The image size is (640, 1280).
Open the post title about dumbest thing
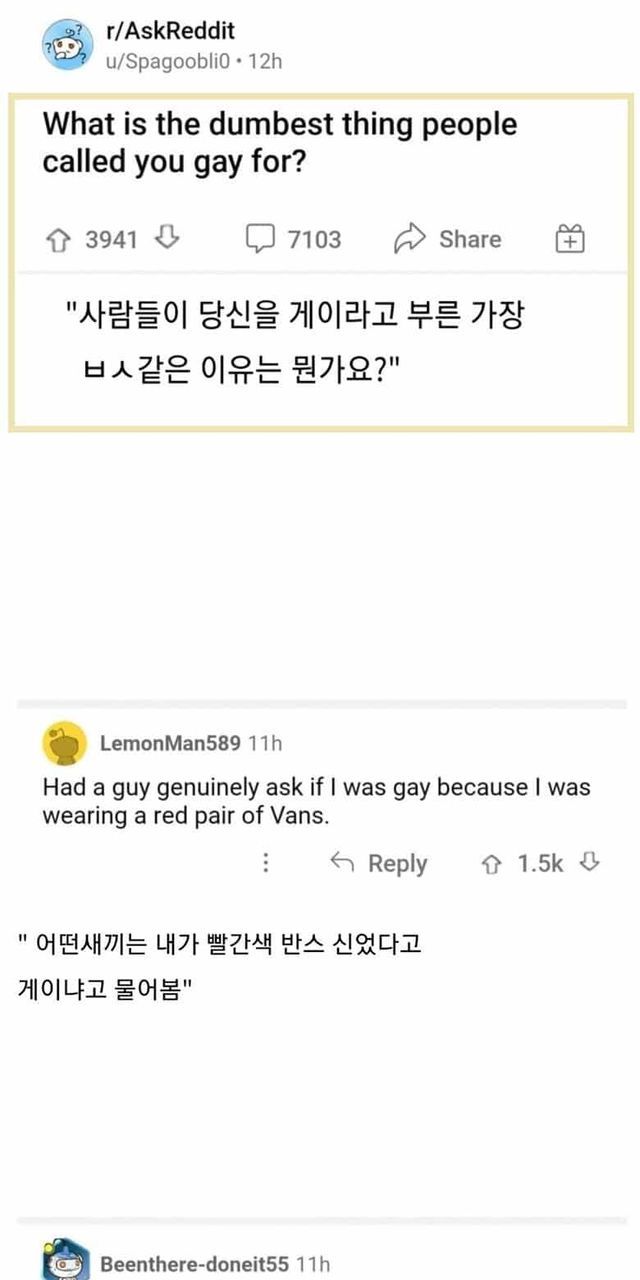(x=280, y=143)
